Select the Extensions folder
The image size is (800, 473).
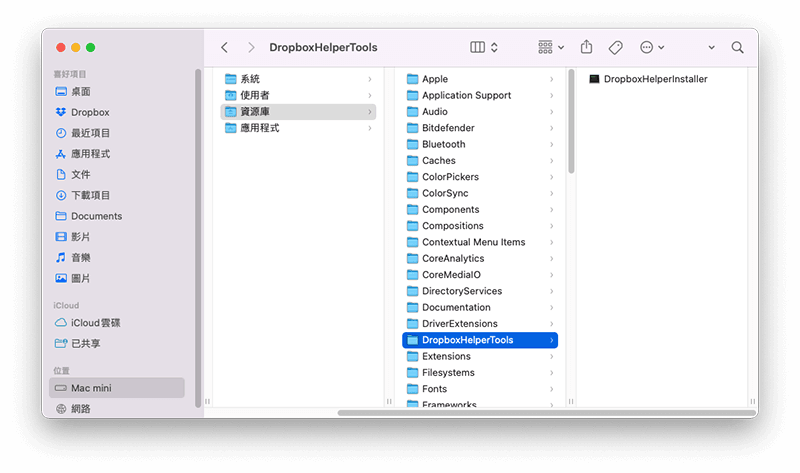[480, 357]
